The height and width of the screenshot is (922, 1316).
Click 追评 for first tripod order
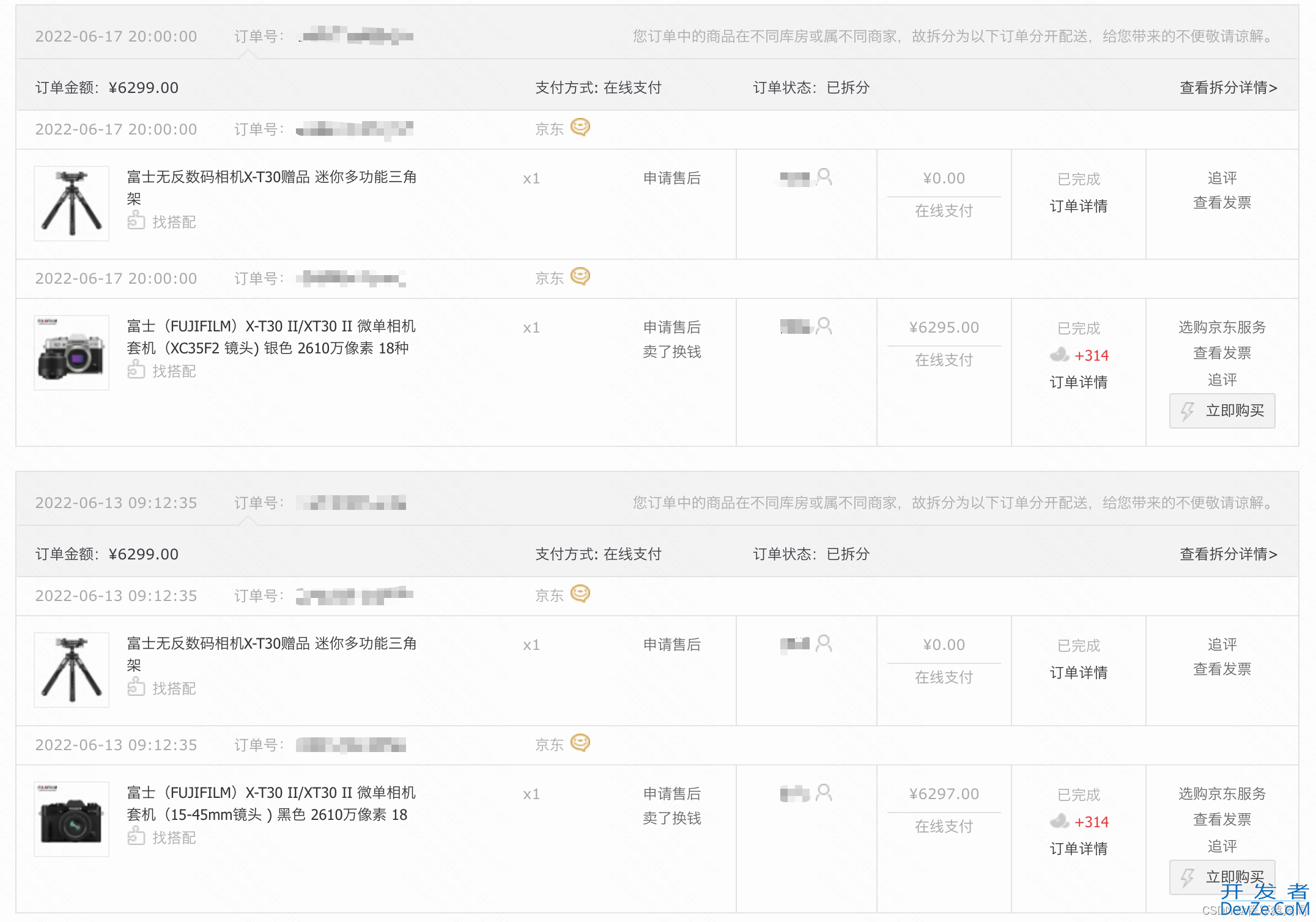click(1222, 178)
